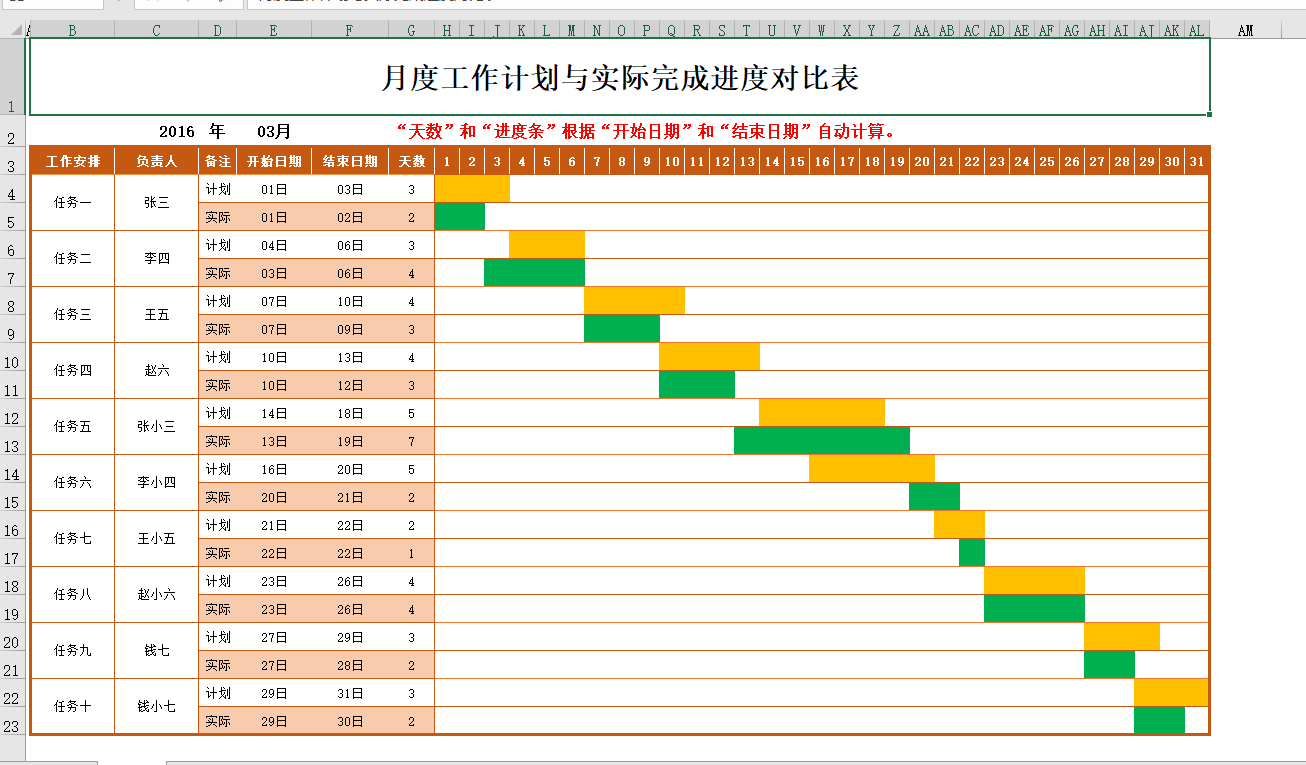1306x765 pixels.
Task: Click the 李四 owner cell
Action: coord(157,259)
